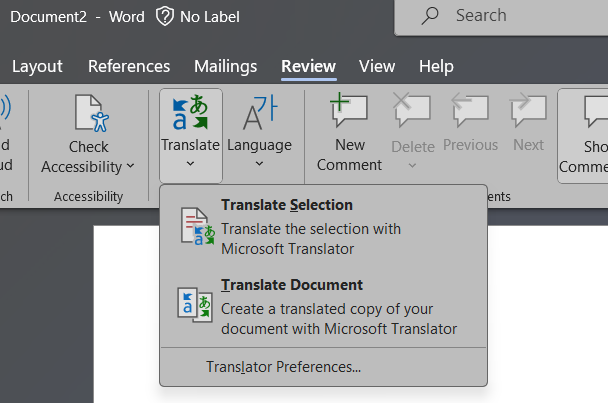This screenshot has height=403, width=608.
Task: Go to the Previous comment
Action: [470, 123]
